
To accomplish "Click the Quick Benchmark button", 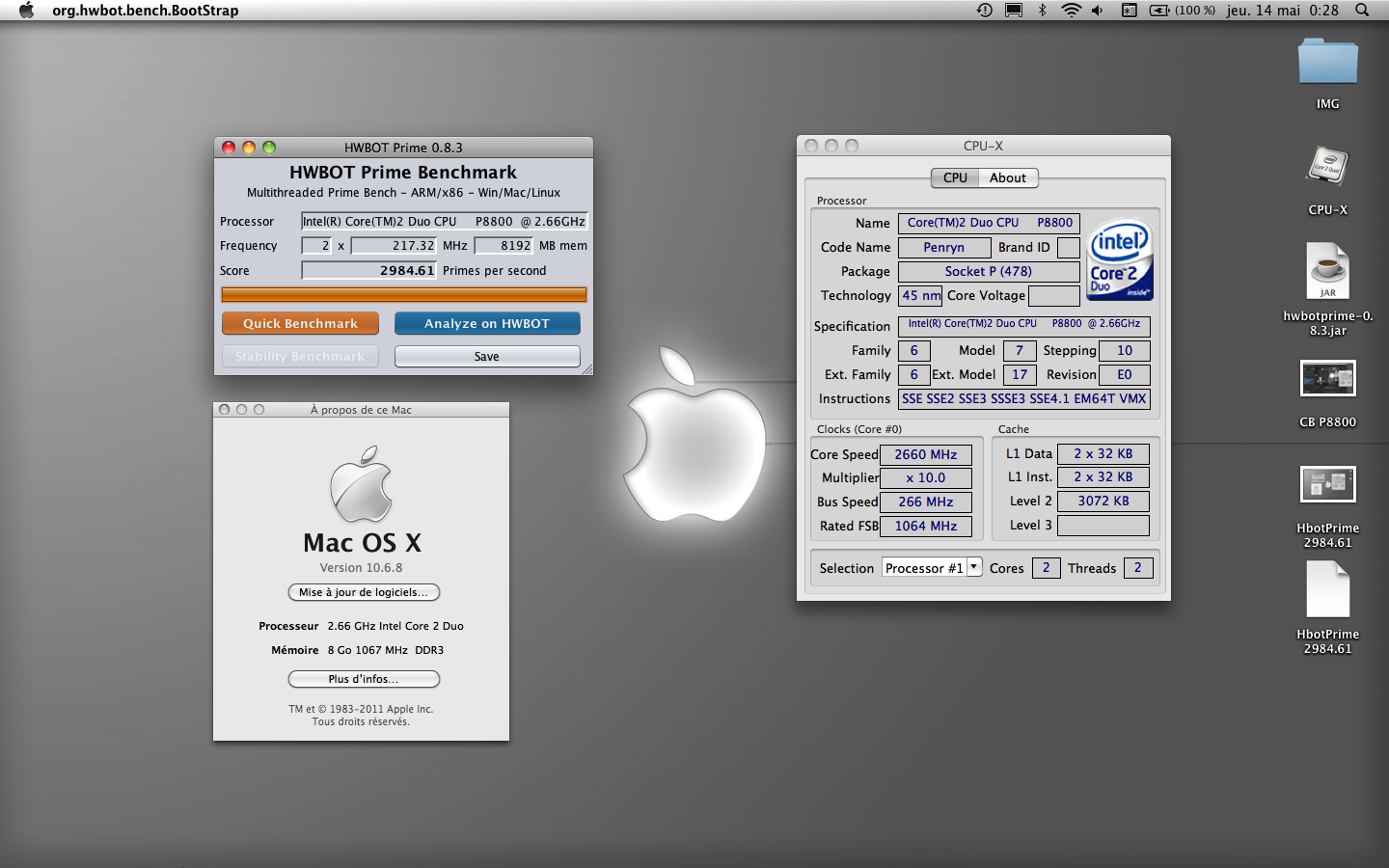I will (x=300, y=323).
